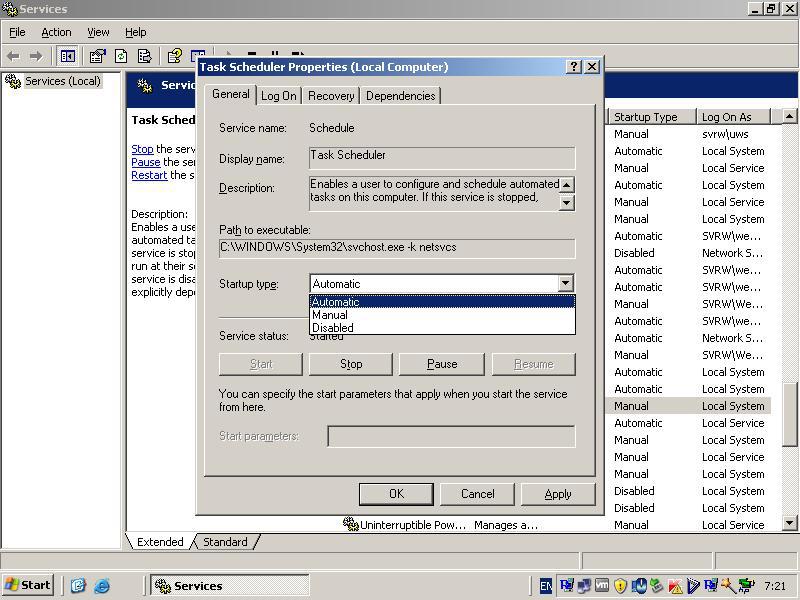Open the File menu

17,32
